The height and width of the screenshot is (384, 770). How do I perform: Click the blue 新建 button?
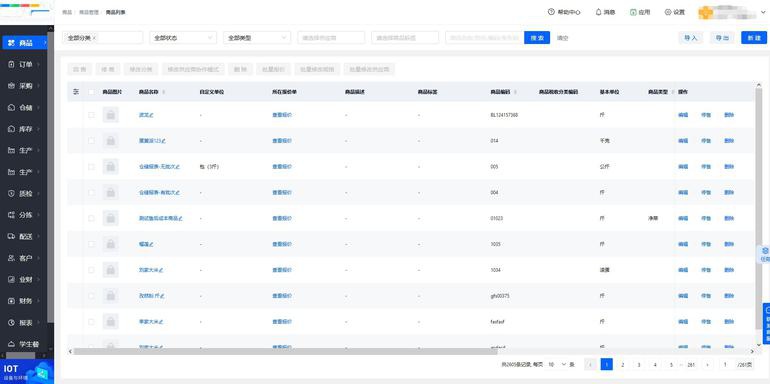click(754, 38)
